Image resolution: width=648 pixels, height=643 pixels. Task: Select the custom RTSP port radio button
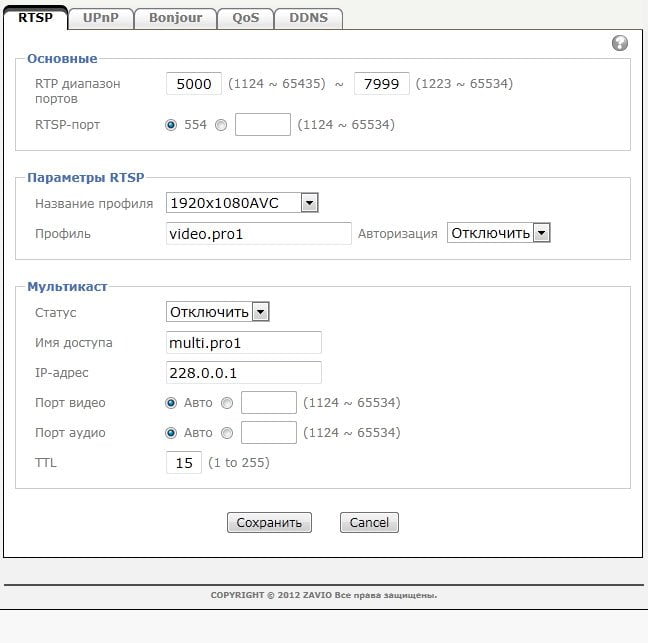coord(221,125)
